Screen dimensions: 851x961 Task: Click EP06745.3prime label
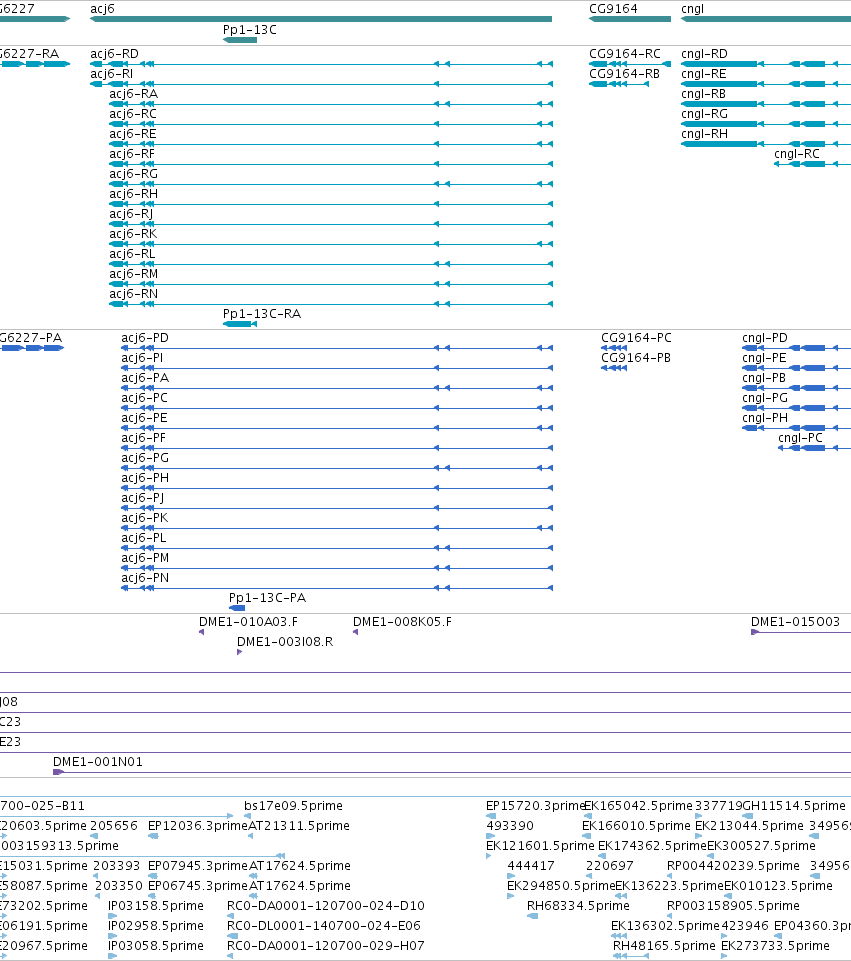pyautogui.click(x=198, y=886)
